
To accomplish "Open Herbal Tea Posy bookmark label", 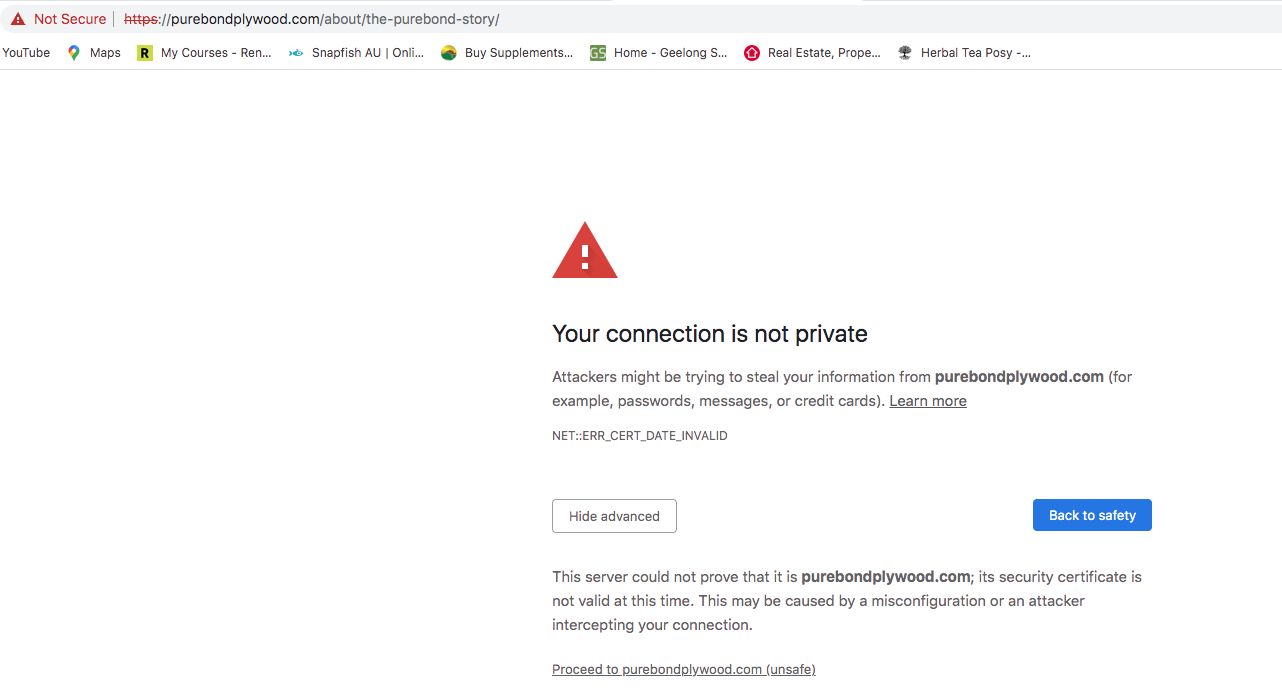I will coord(975,53).
